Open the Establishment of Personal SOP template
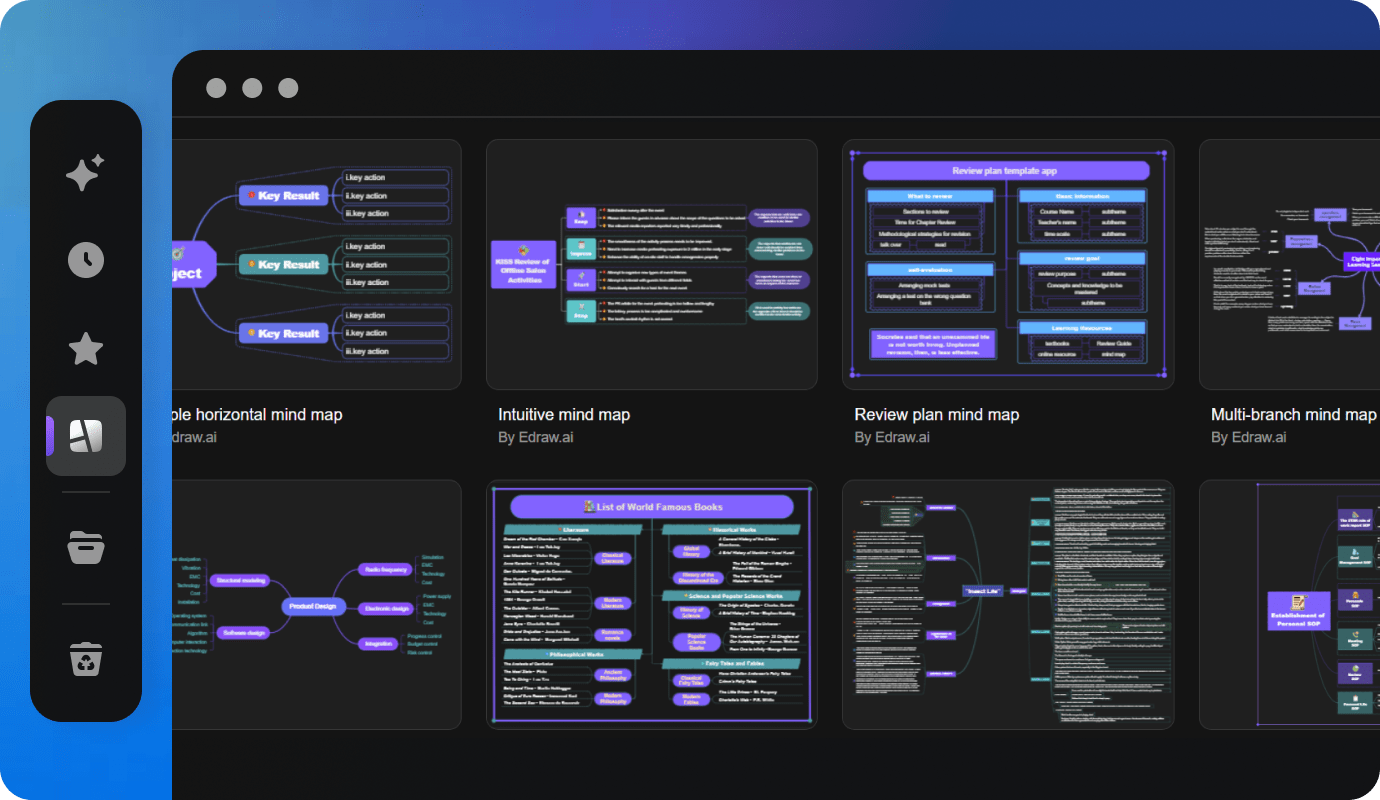 (x=1290, y=605)
